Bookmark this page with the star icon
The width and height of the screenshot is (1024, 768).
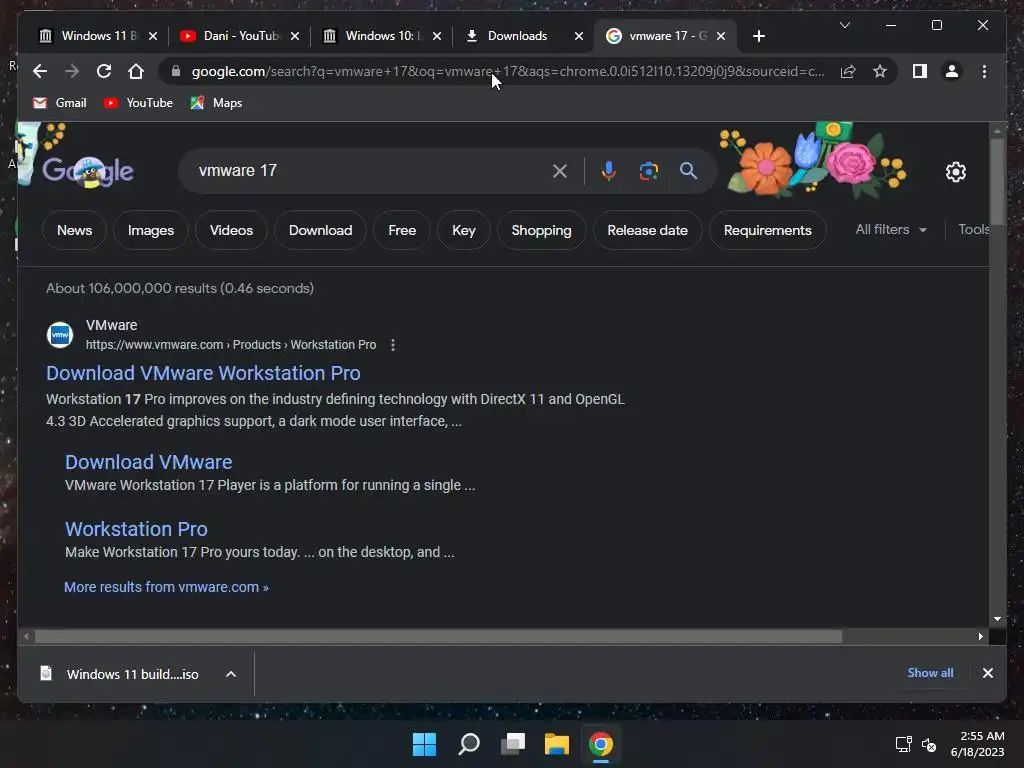click(880, 71)
